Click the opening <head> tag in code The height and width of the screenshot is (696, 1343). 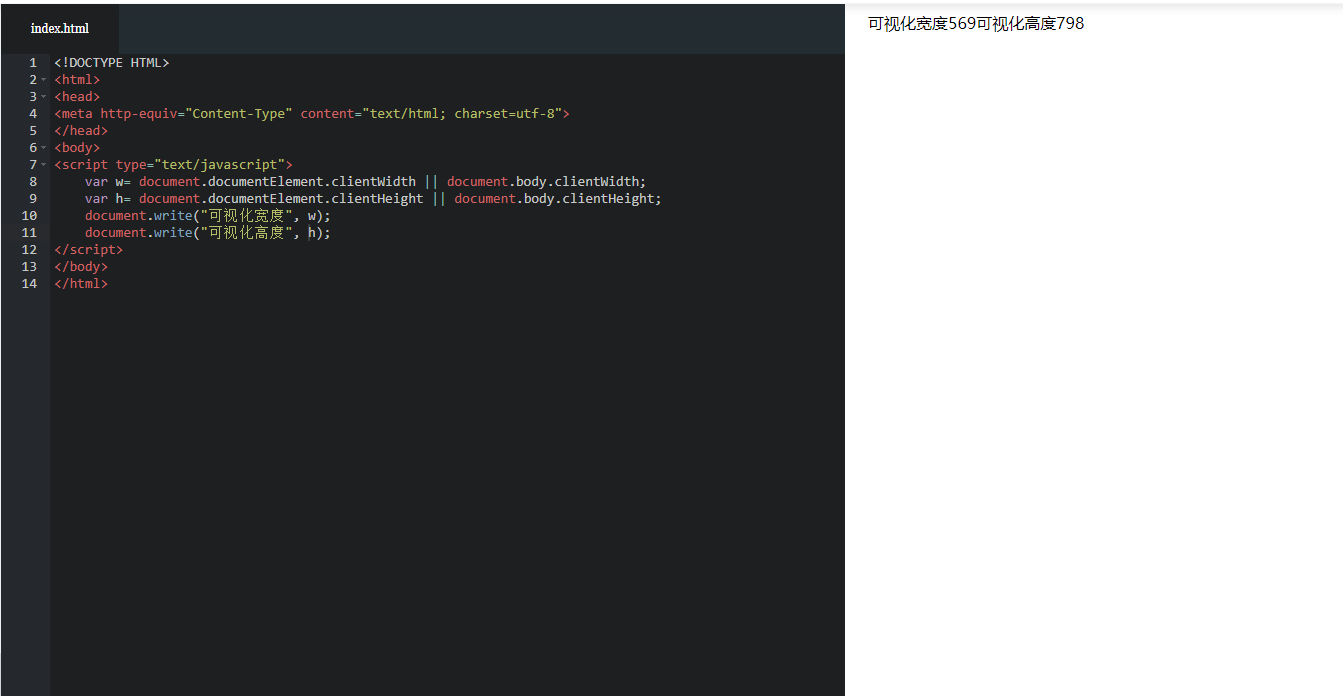77,97
